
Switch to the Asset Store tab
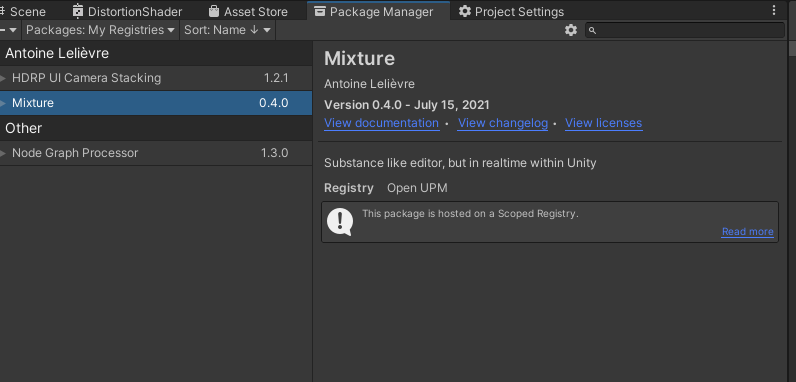pyautogui.click(x=248, y=11)
